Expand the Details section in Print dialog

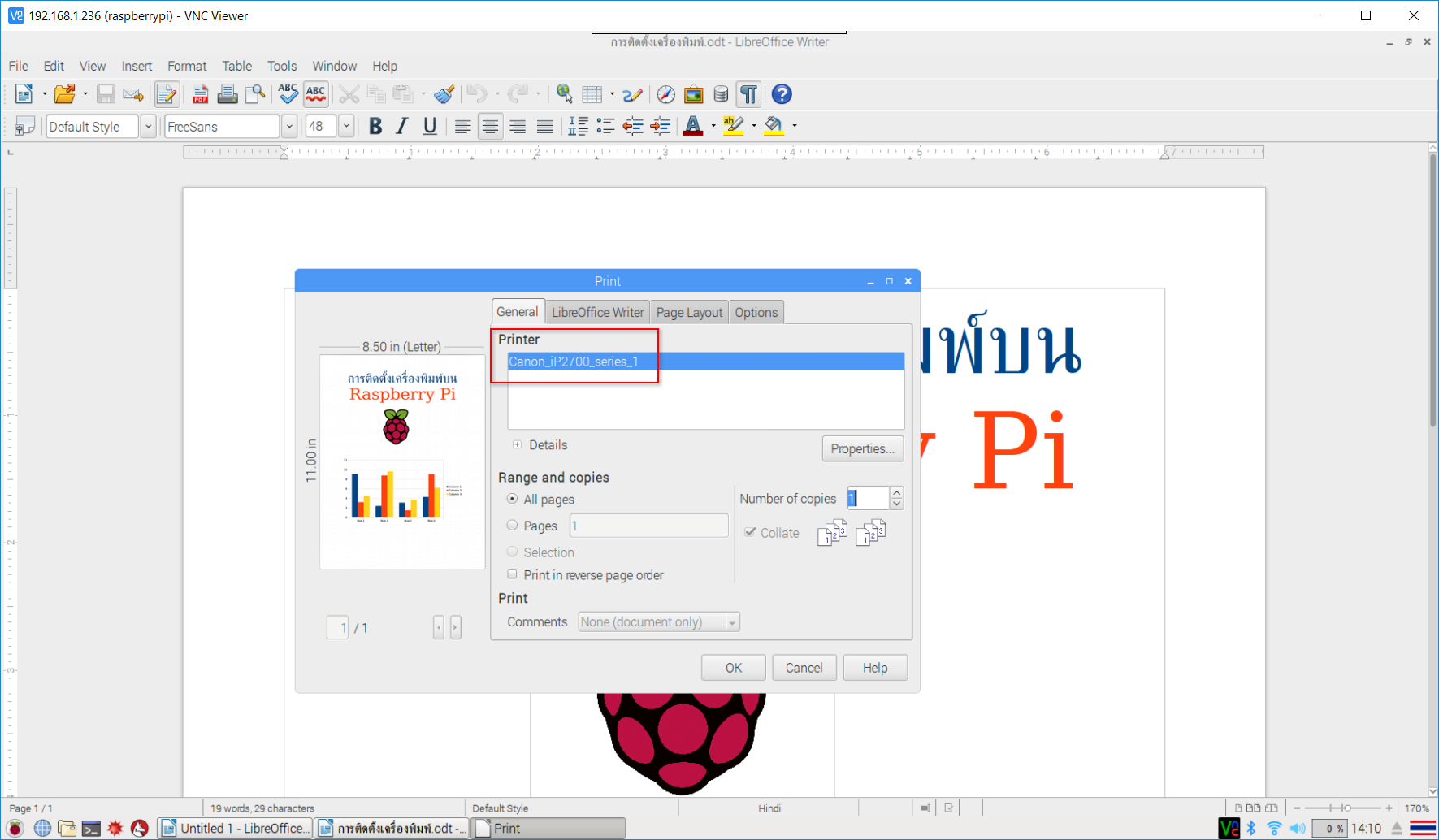point(517,444)
